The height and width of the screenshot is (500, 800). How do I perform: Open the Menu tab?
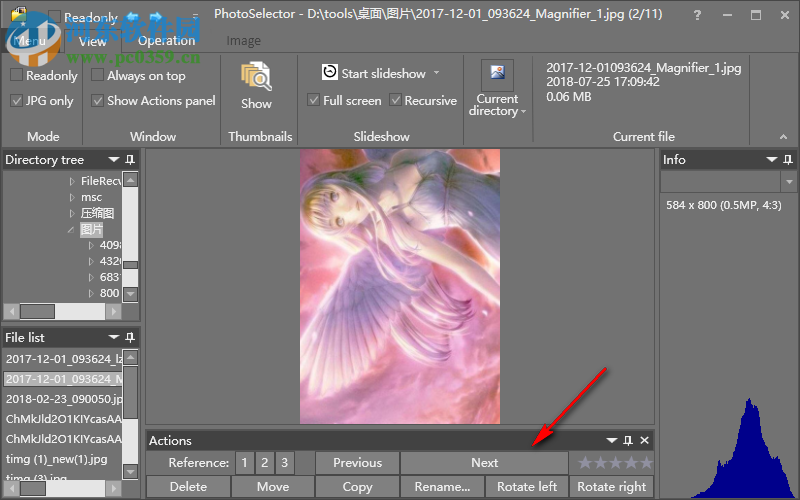(x=30, y=41)
